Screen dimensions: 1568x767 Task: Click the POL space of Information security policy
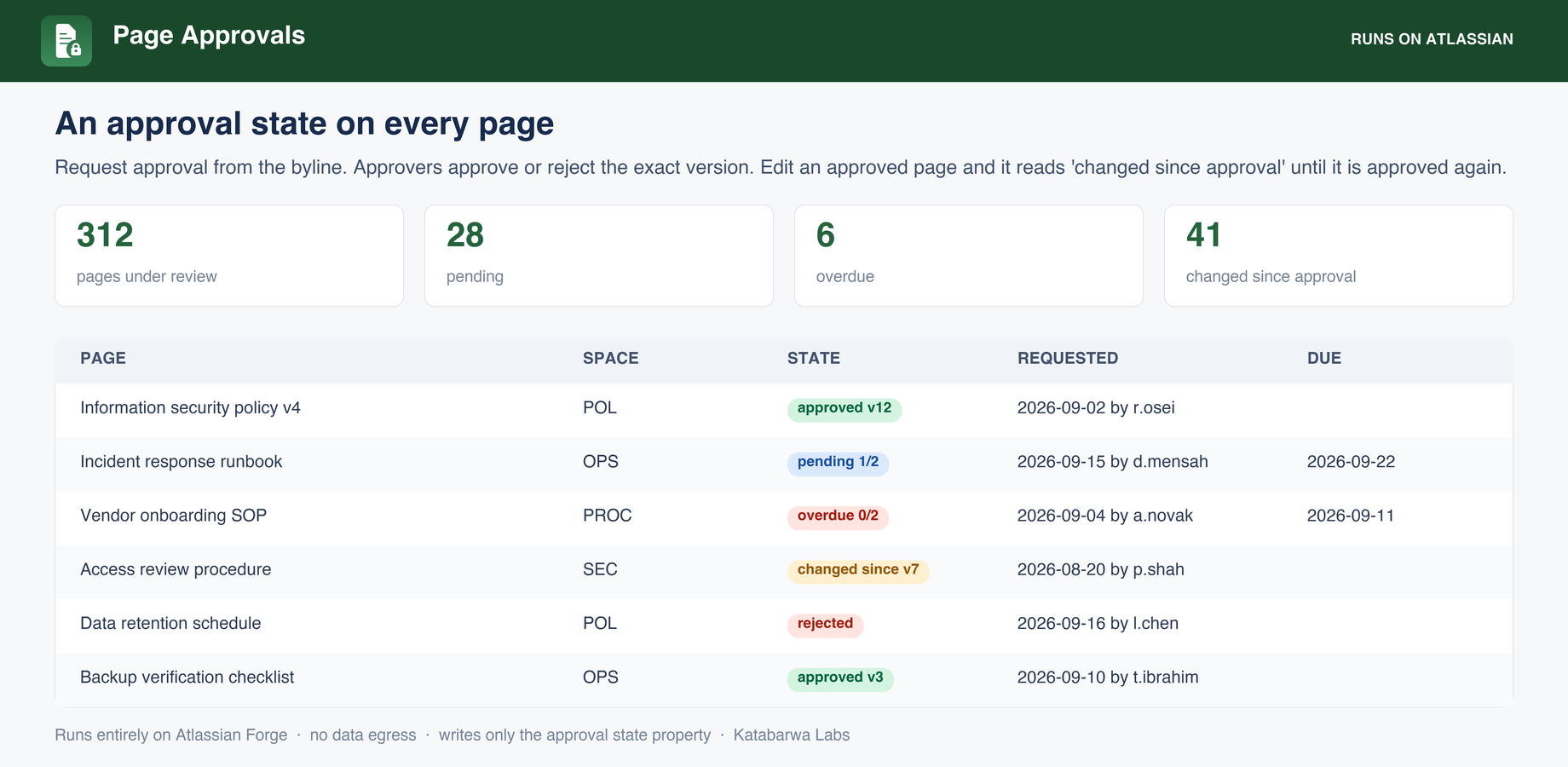click(x=600, y=407)
